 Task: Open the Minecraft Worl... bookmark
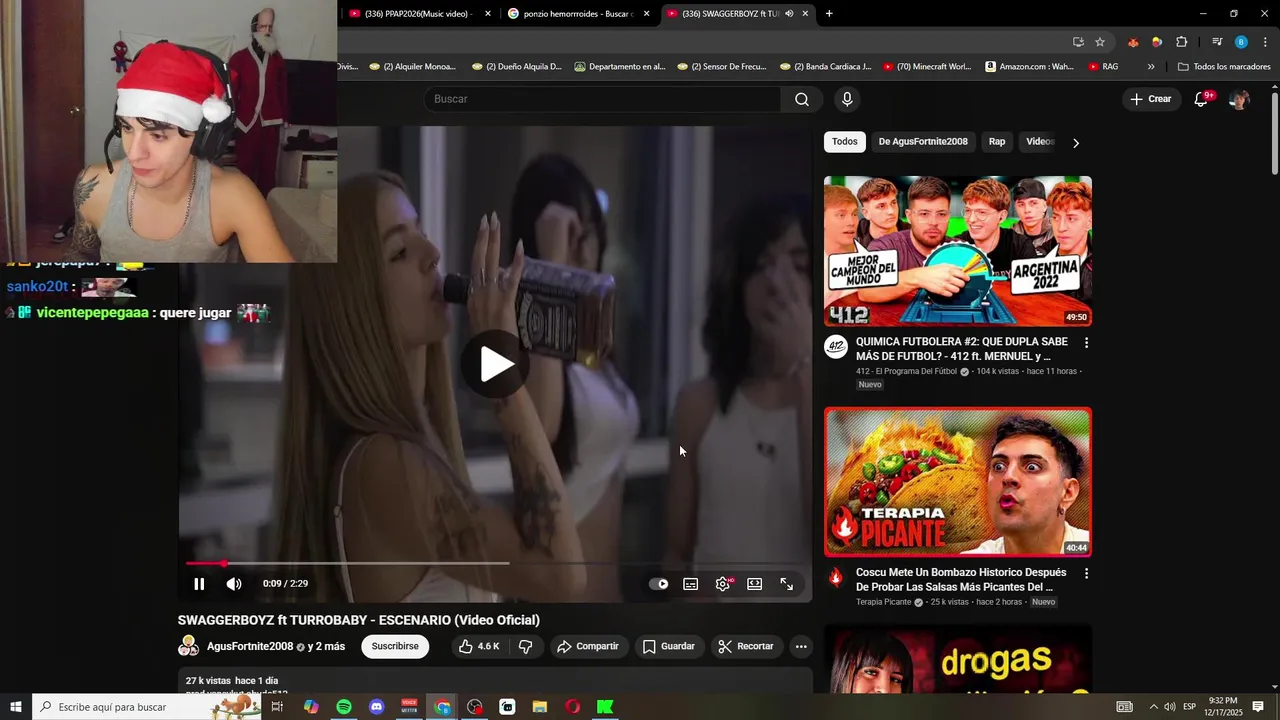pyautogui.click(x=927, y=67)
